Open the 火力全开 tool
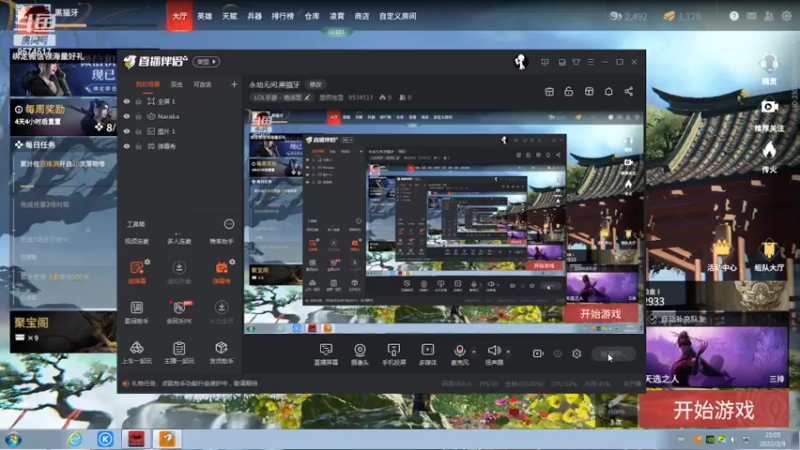Screen dimensions: 800x450 (x=221, y=312)
